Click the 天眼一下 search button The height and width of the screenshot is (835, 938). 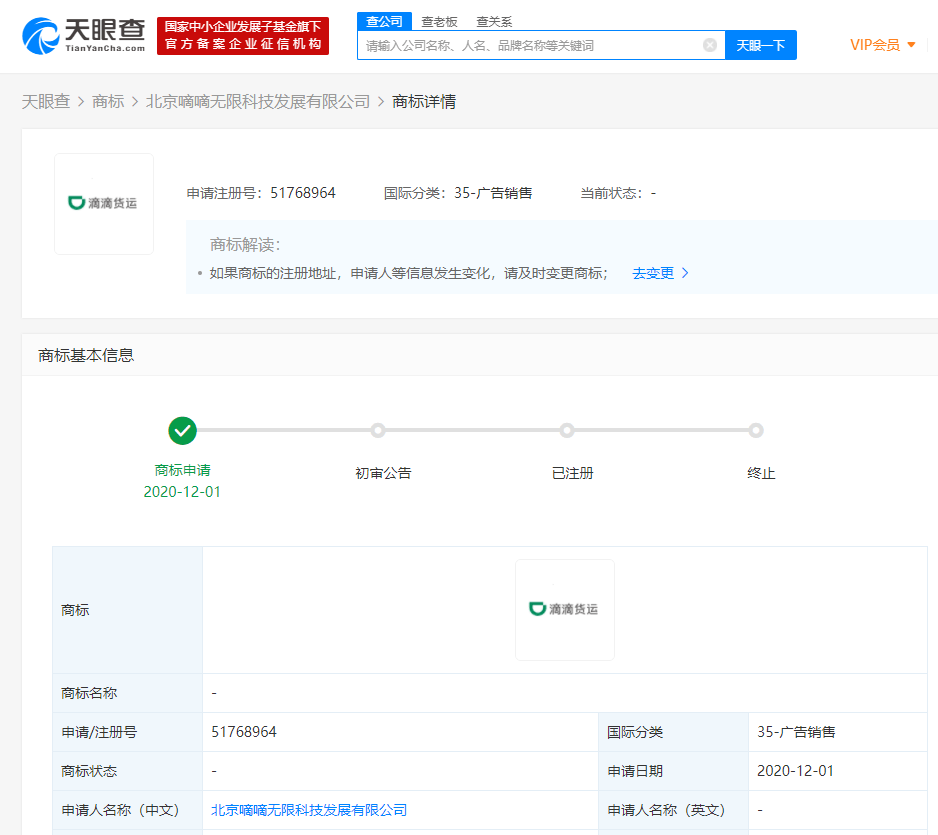click(760, 45)
